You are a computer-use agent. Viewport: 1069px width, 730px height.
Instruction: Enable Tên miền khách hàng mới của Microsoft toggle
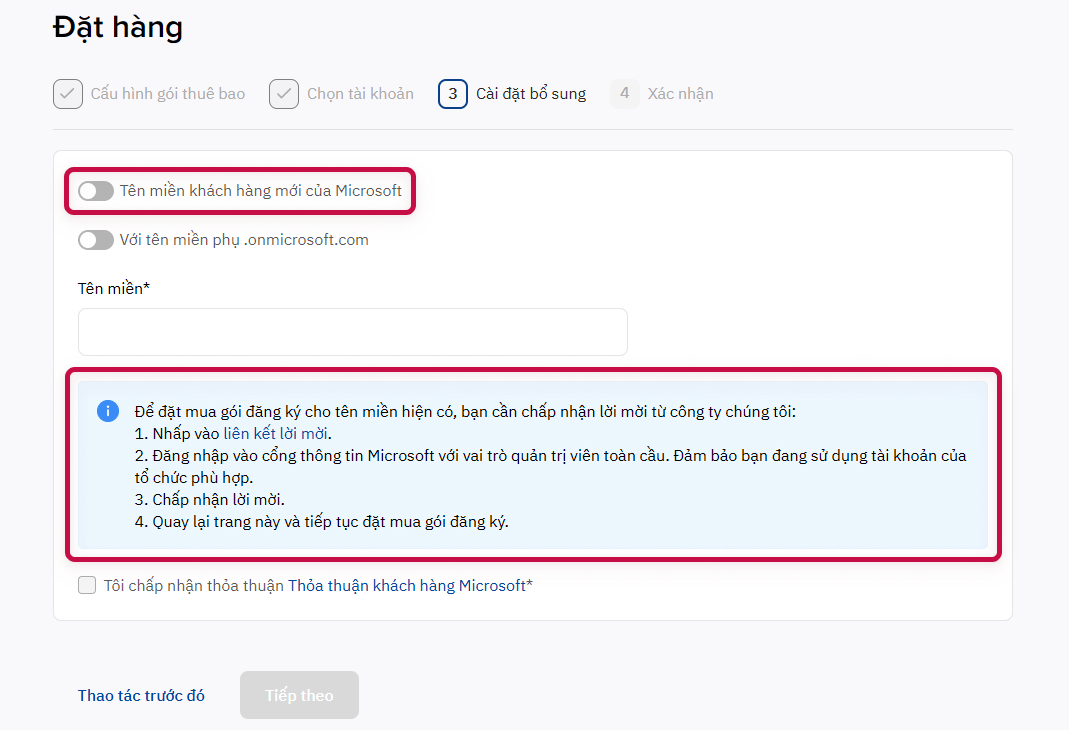pyautogui.click(x=96, y=191)
